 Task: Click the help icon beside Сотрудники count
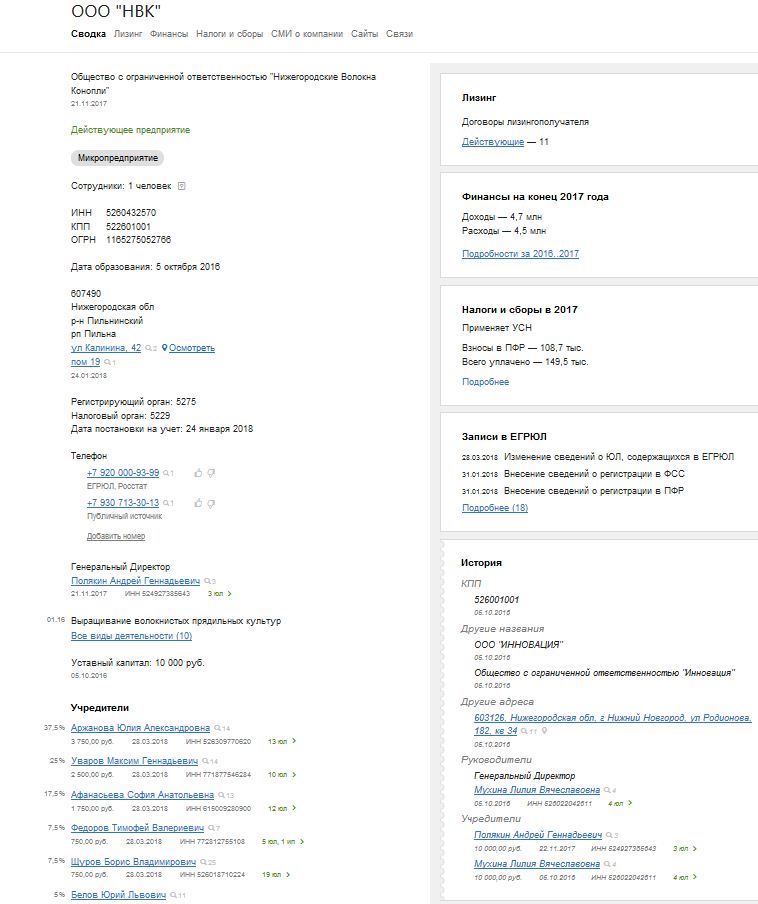[182, 186]
